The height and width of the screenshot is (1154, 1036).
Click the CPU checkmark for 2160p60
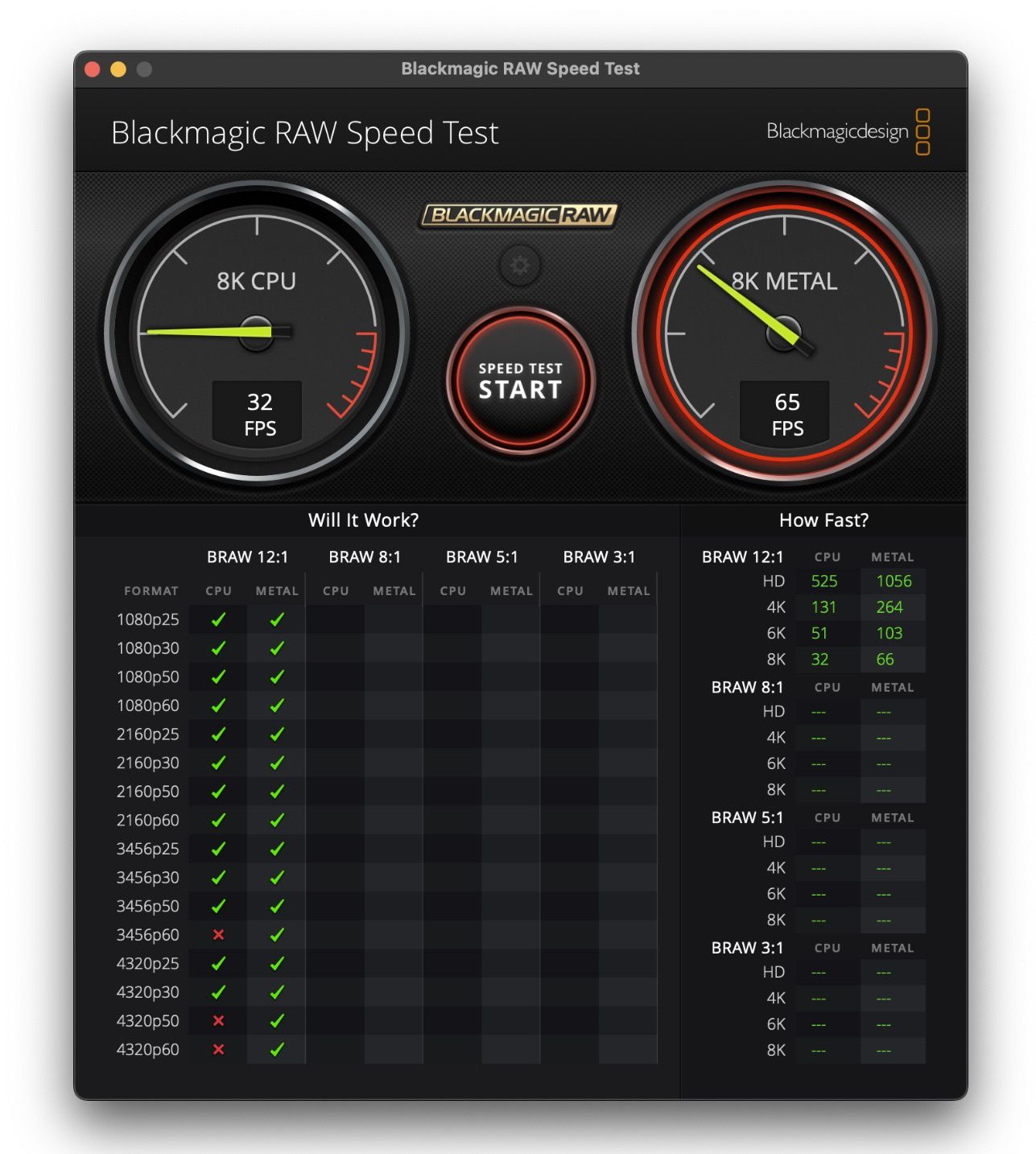tap(218, 820)
